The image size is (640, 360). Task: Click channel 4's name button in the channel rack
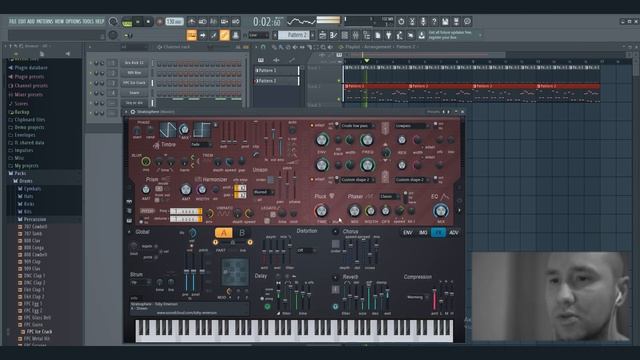(x=134, y=93)
